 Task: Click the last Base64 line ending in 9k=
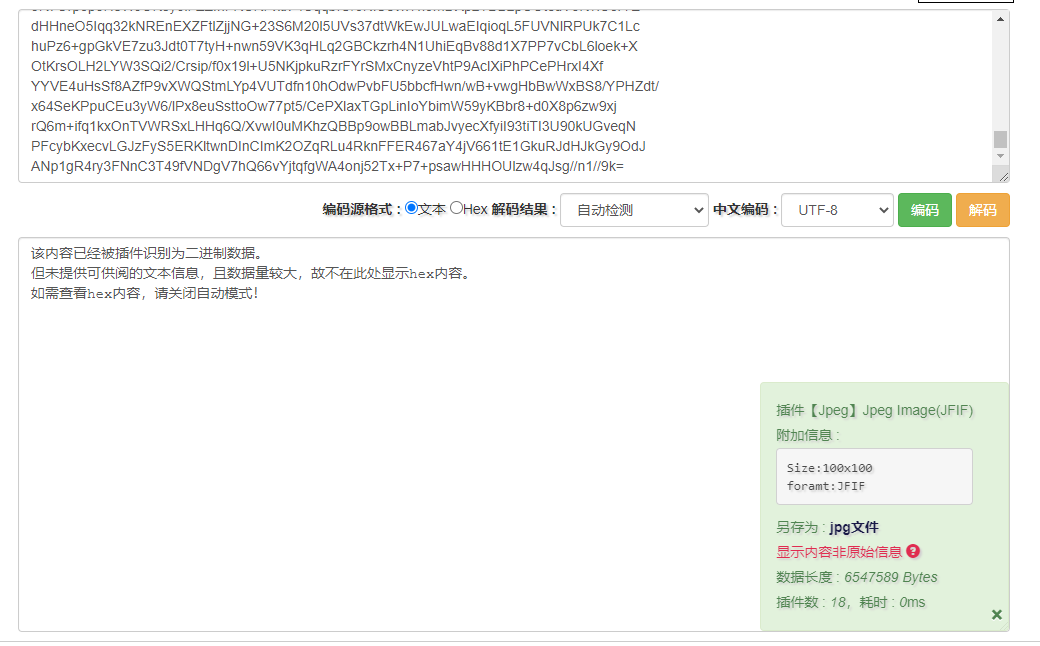coord(327,166)
